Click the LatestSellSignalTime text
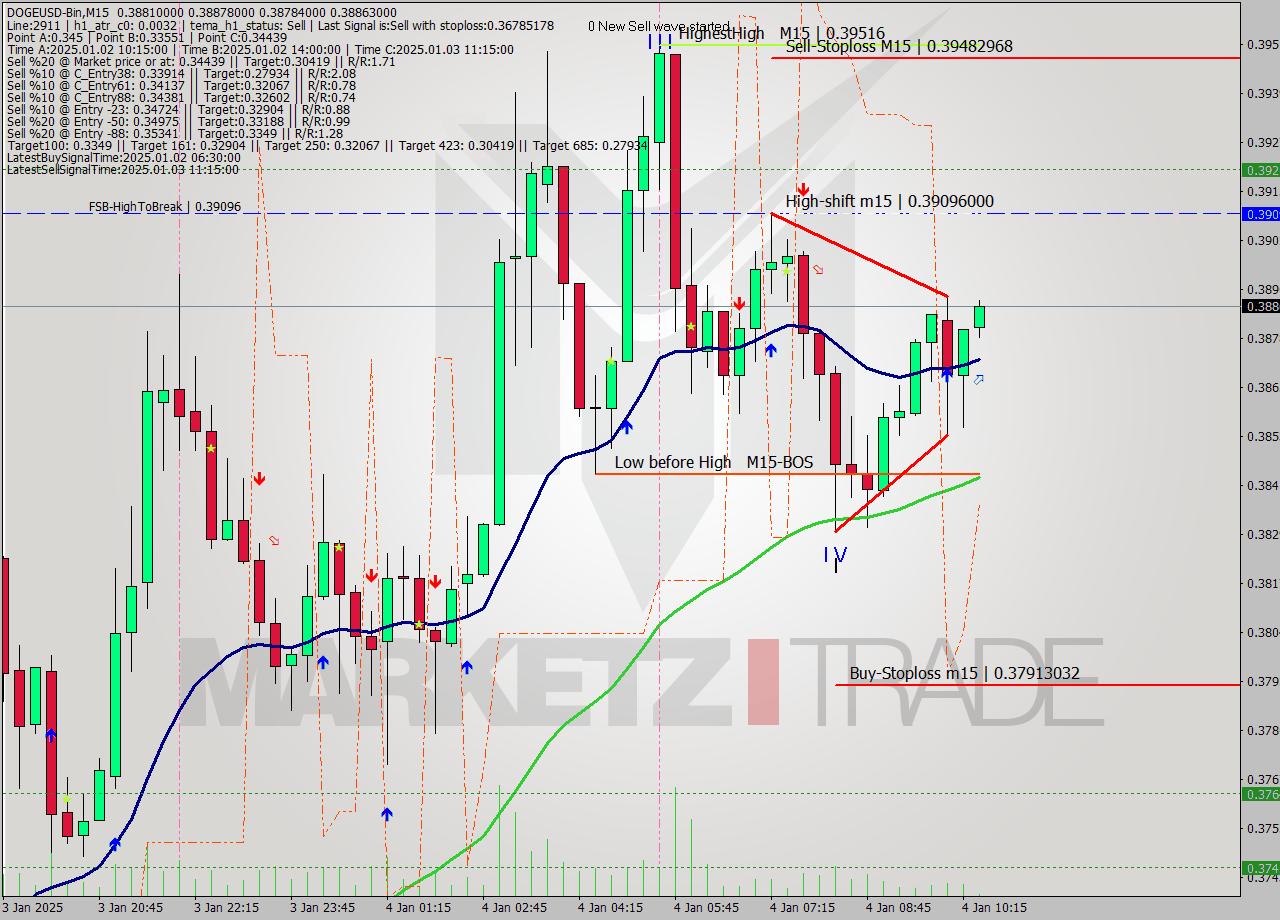 click(123, 169)
